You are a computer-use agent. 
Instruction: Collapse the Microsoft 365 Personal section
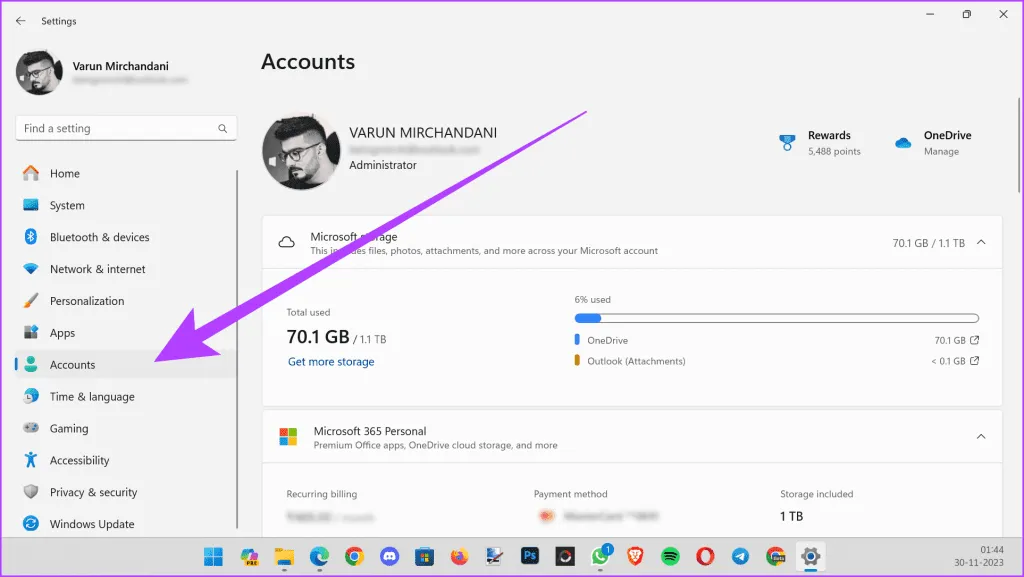pyautogui.click(x=980, y=437)
